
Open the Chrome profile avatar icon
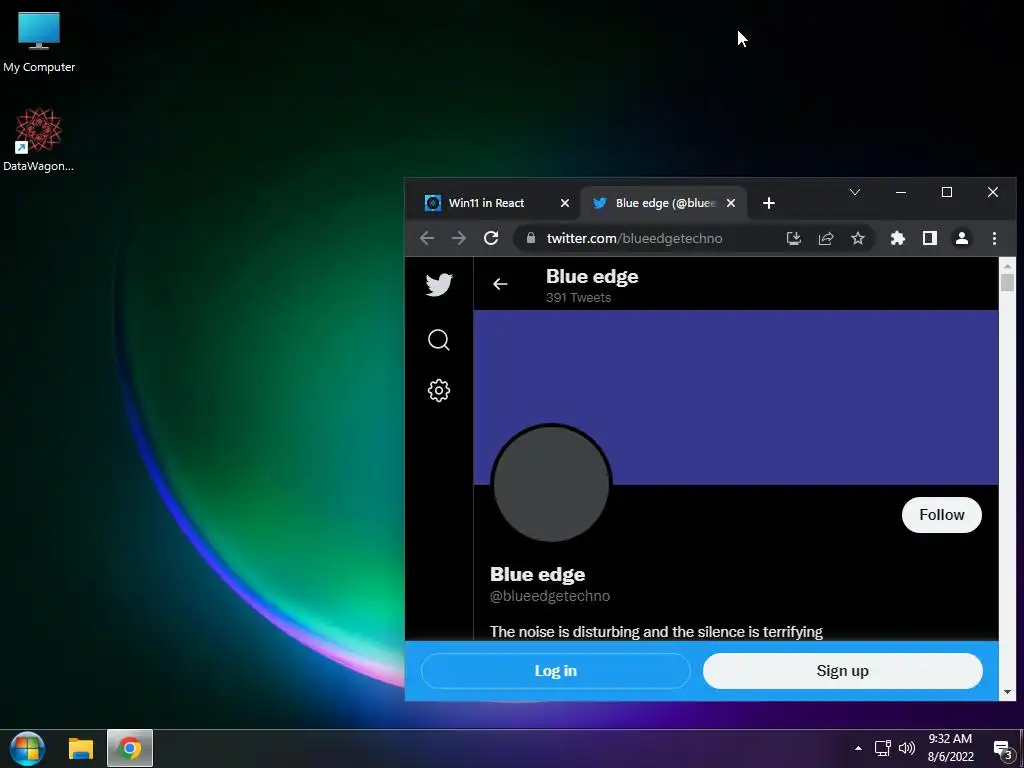tap(962, 238)
